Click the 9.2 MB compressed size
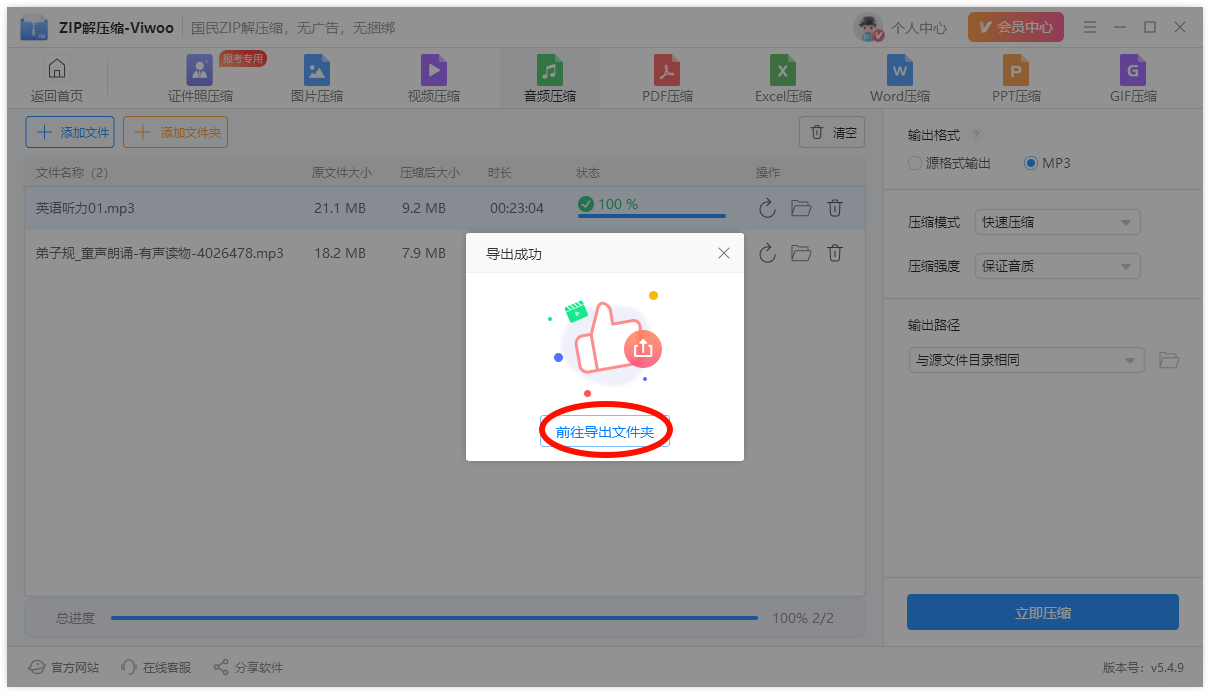 tap(424, 208)
